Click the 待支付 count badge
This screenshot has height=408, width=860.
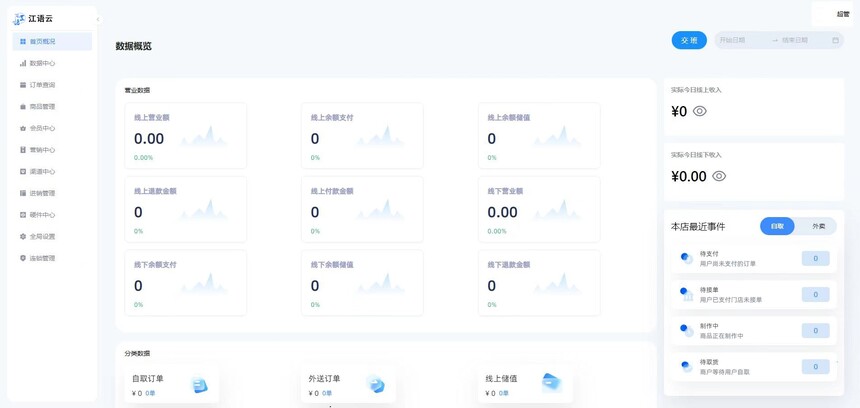(815, 258)
